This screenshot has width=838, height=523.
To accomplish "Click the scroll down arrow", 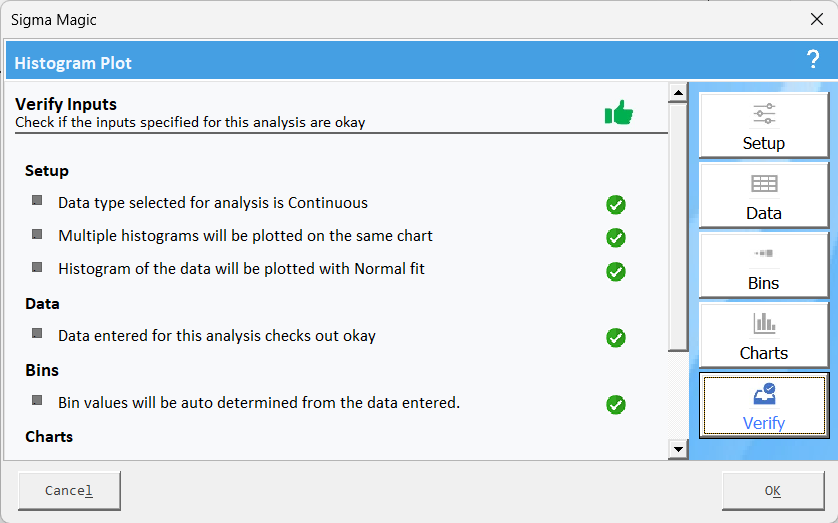I will pos(678,449).
